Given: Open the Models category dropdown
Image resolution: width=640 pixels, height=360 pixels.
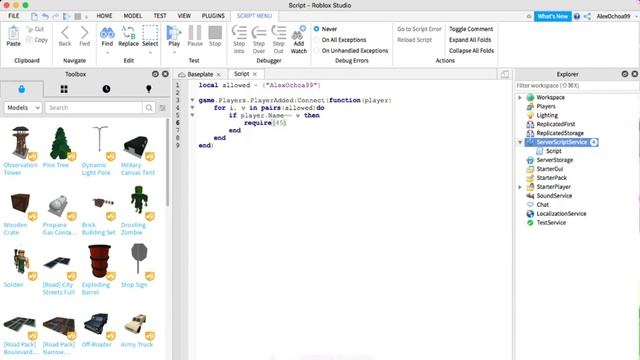Looking at the screenshot, I should point(23,108).
